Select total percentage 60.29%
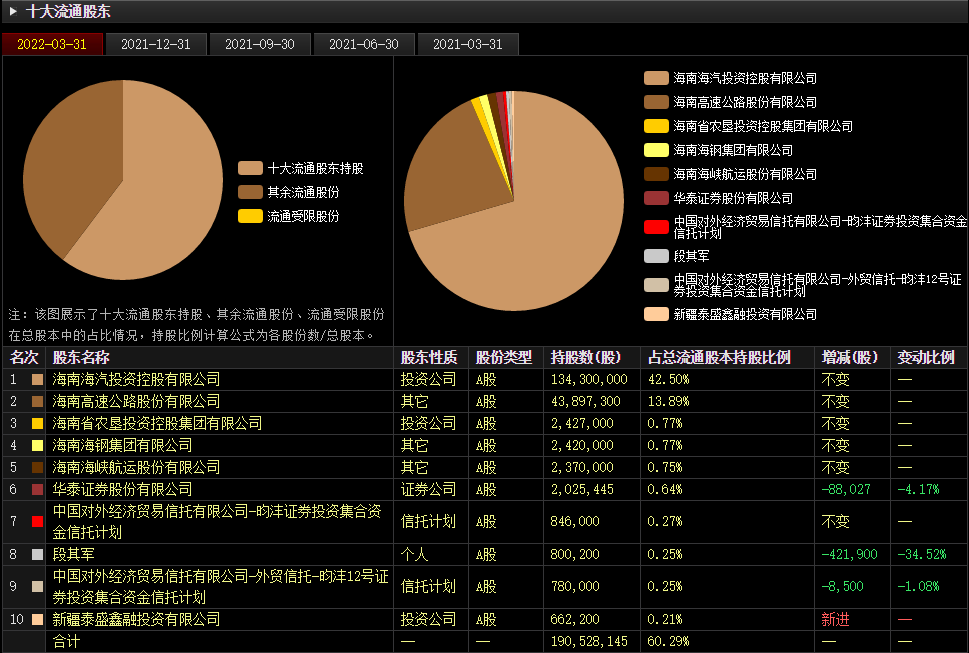Viewport: 969px width, 653px height. pyautogui.click(x=668, y=641)
